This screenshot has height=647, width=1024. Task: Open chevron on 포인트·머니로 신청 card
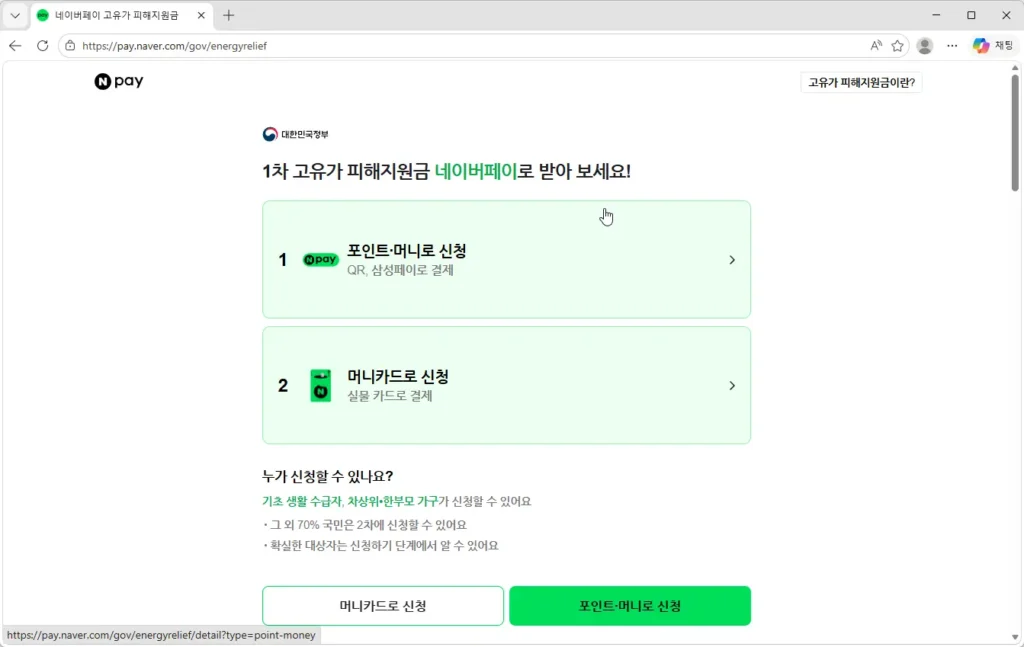(732, 260)
